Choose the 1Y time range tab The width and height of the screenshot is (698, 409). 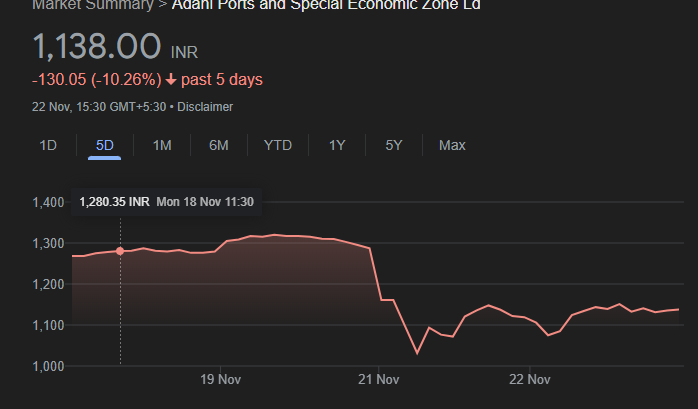click(x=337, y=145)
